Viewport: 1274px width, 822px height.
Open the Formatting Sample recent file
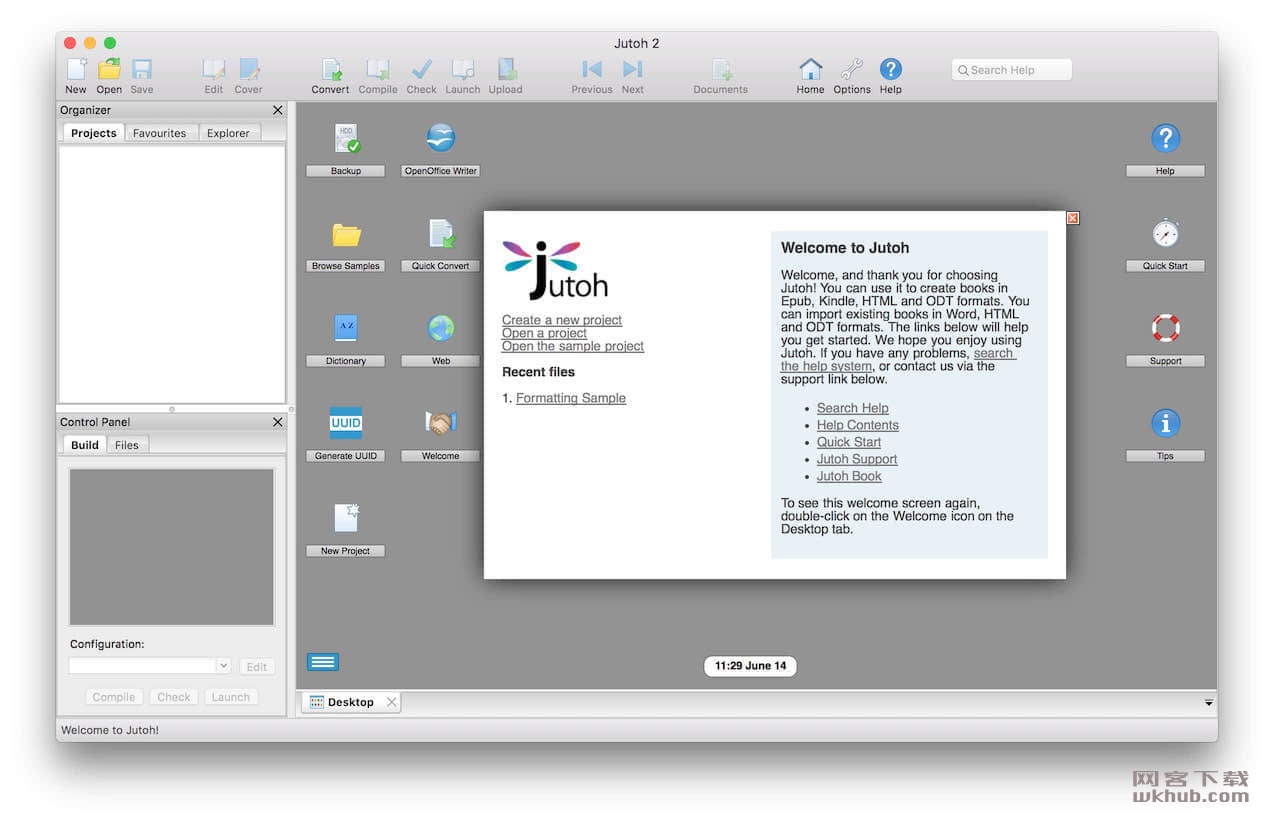571,398
